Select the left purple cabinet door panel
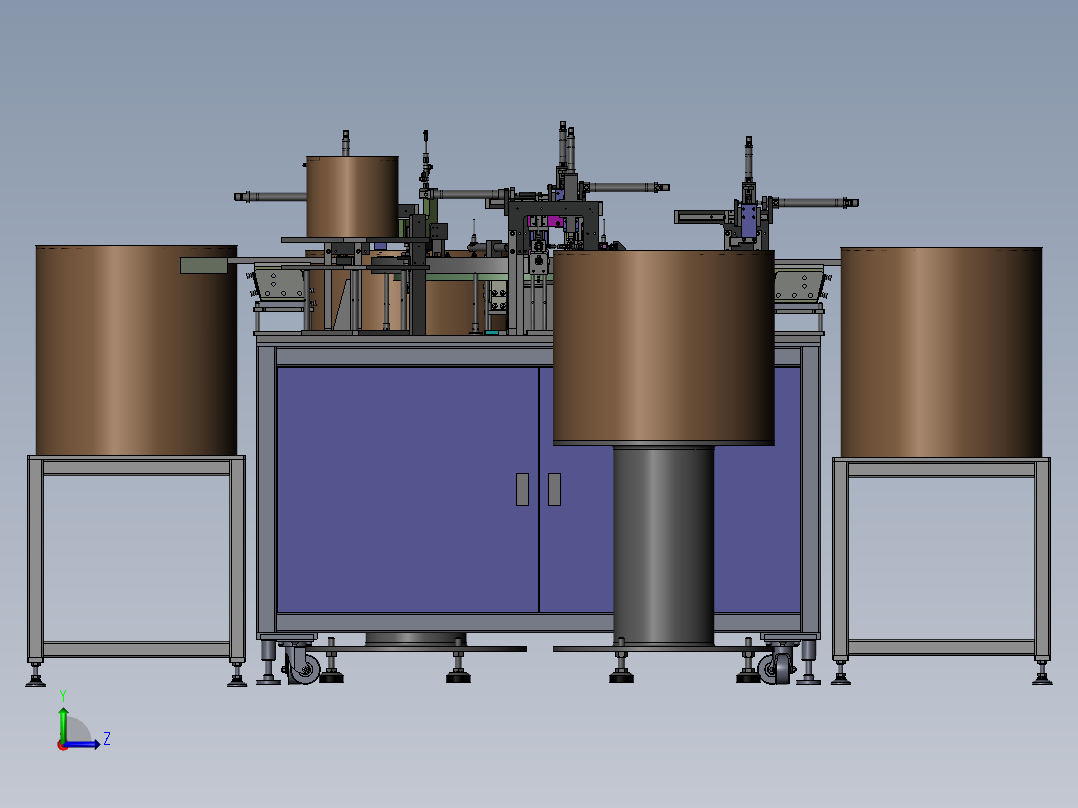This screenshot has width=1078, height=808. (408, 489)
